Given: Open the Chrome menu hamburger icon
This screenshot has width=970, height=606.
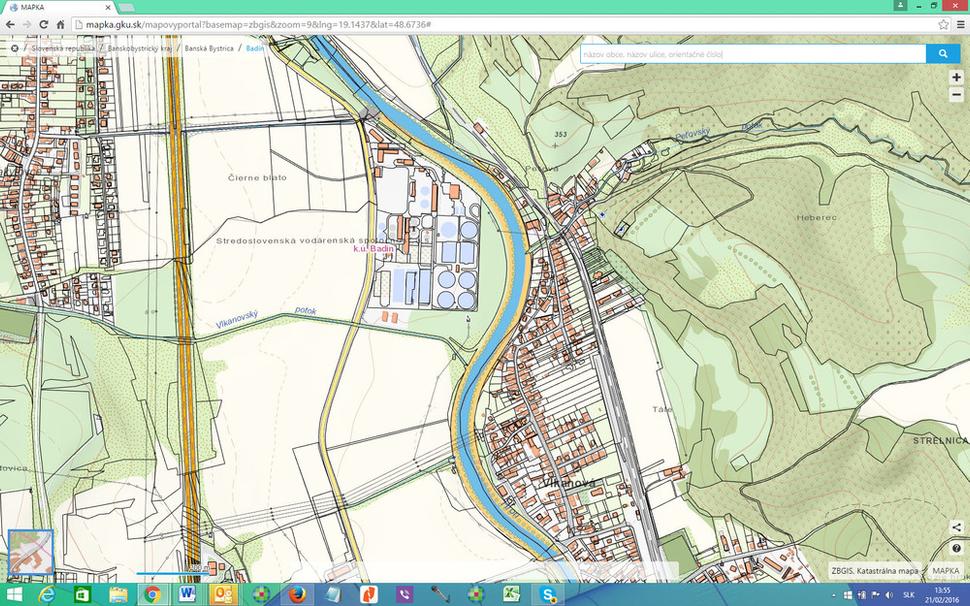Looking at the screenshot, I should pos(960,25).
